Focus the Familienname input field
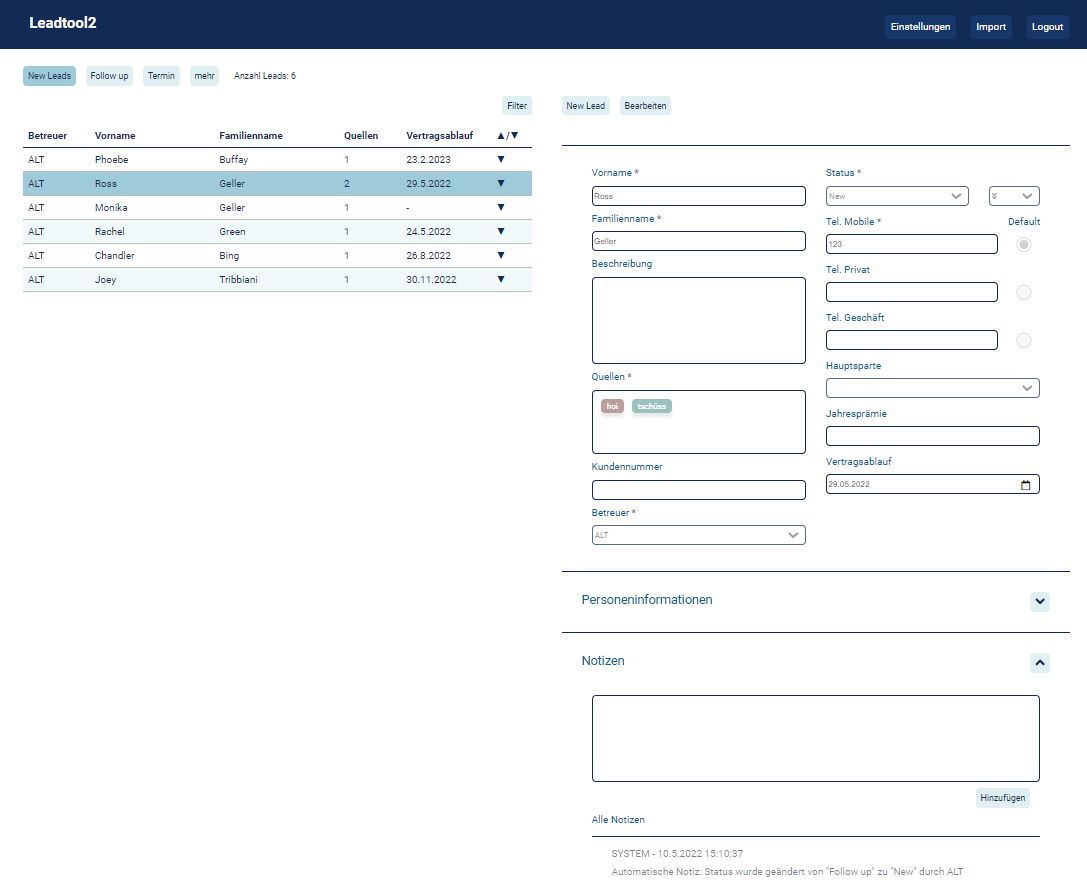 tap(699, 241)
